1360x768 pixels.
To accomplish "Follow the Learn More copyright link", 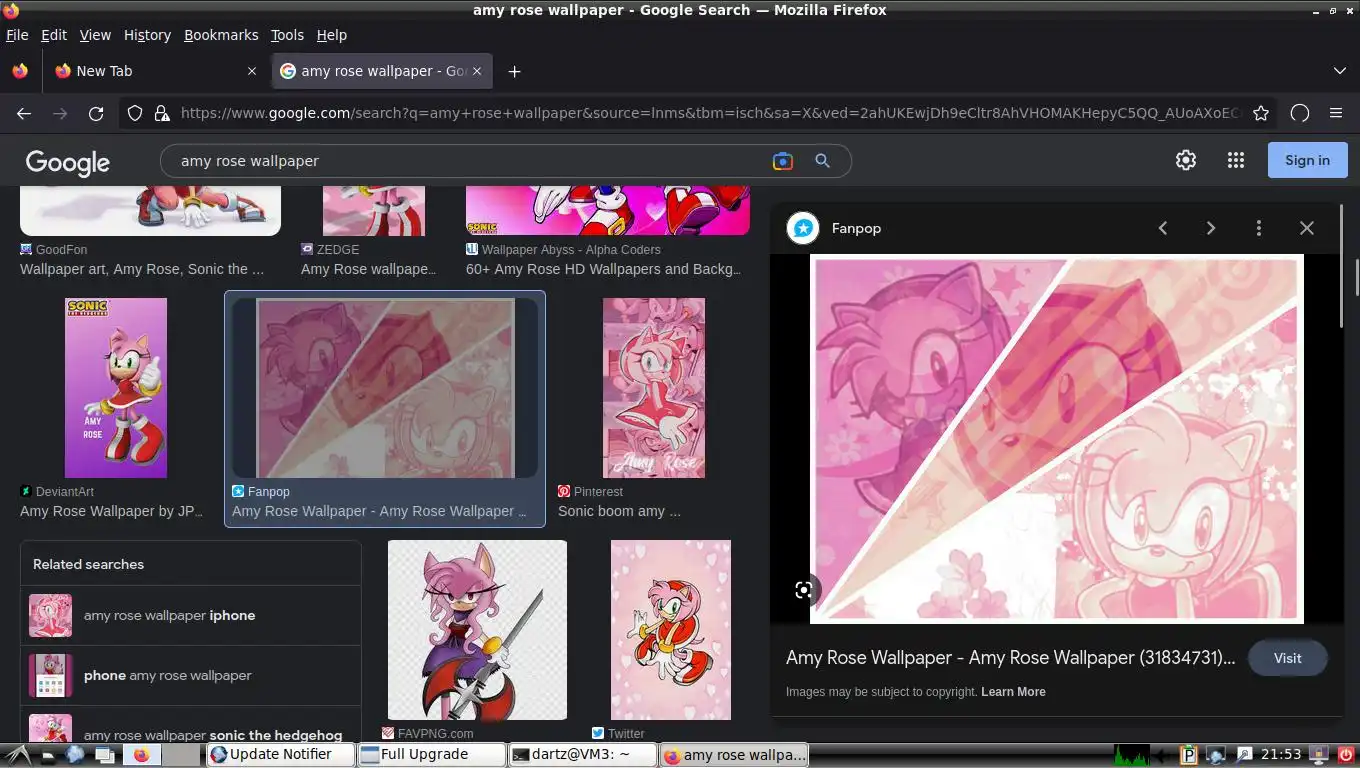I will pos(1013,692).
